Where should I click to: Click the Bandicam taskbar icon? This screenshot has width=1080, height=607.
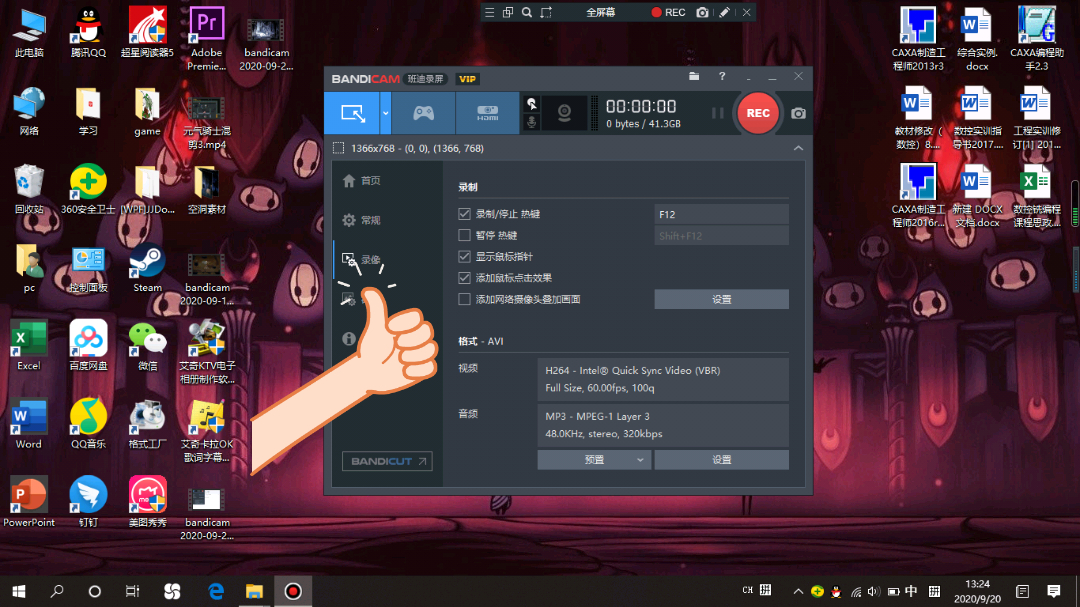[293, 591]
